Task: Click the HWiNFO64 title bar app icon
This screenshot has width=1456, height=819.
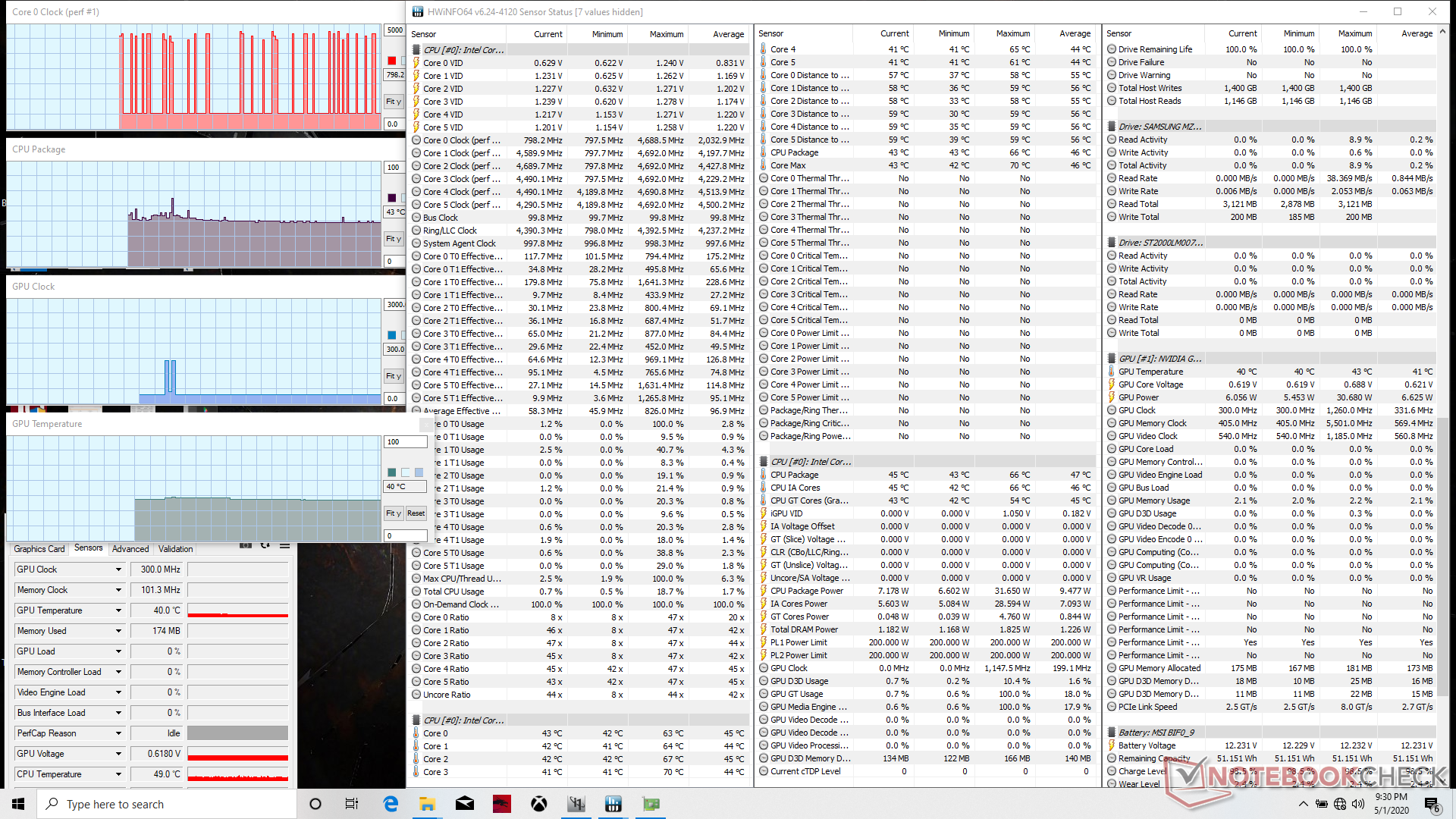Action: click(x=418, y=11)
